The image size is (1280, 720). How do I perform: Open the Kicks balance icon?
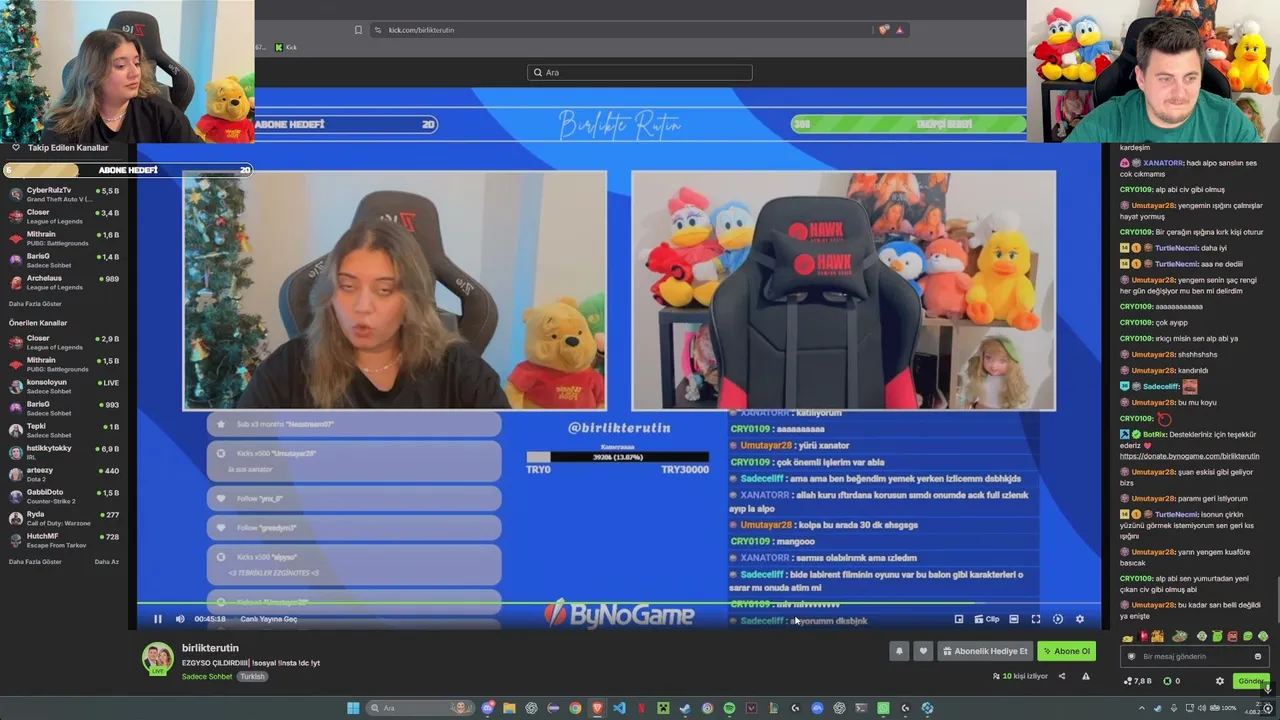point(1167,681)
